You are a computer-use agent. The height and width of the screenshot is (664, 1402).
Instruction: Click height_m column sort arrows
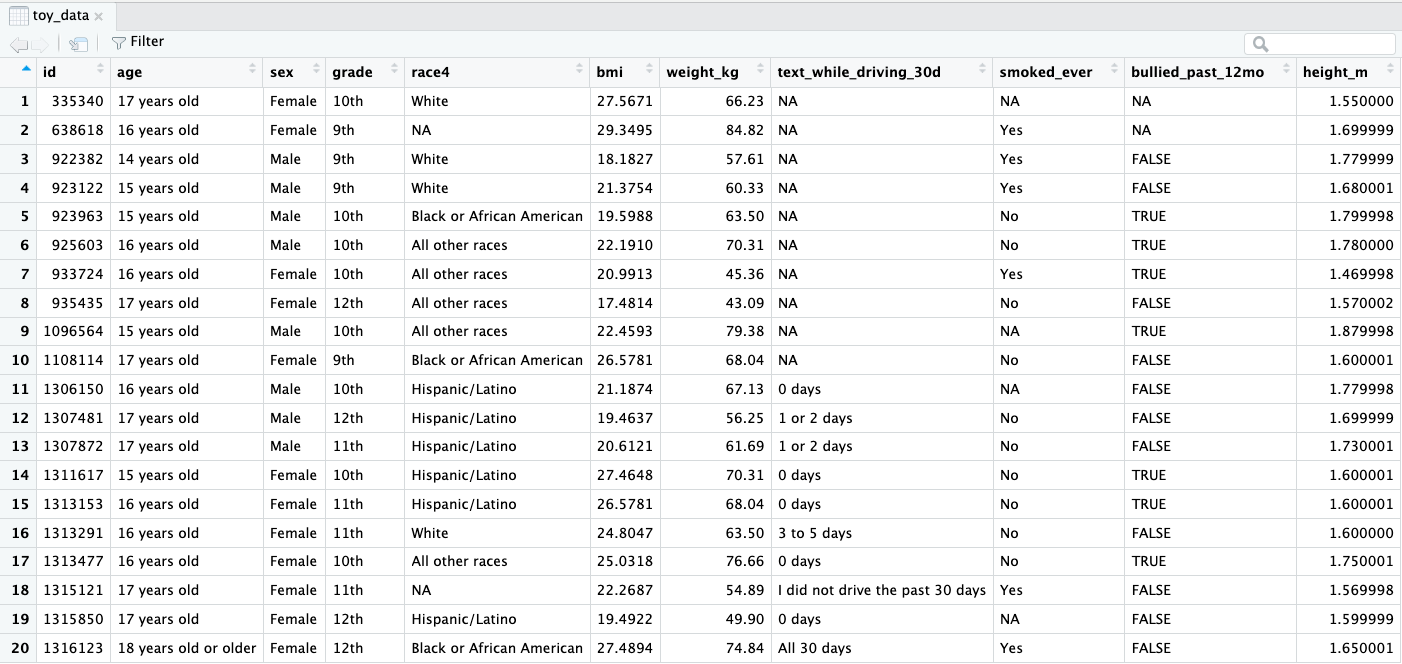point(1388,71)
